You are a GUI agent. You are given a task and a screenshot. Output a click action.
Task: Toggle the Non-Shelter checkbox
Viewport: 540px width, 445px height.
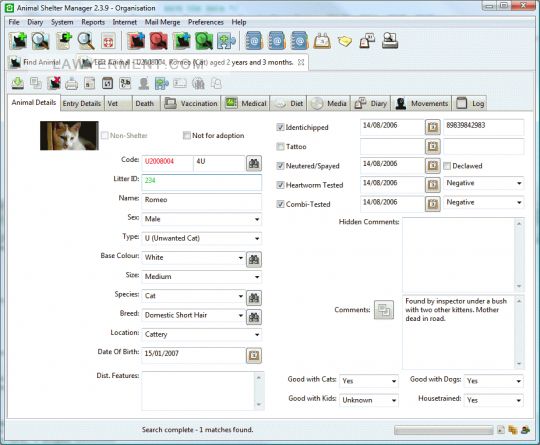point(105,135)
